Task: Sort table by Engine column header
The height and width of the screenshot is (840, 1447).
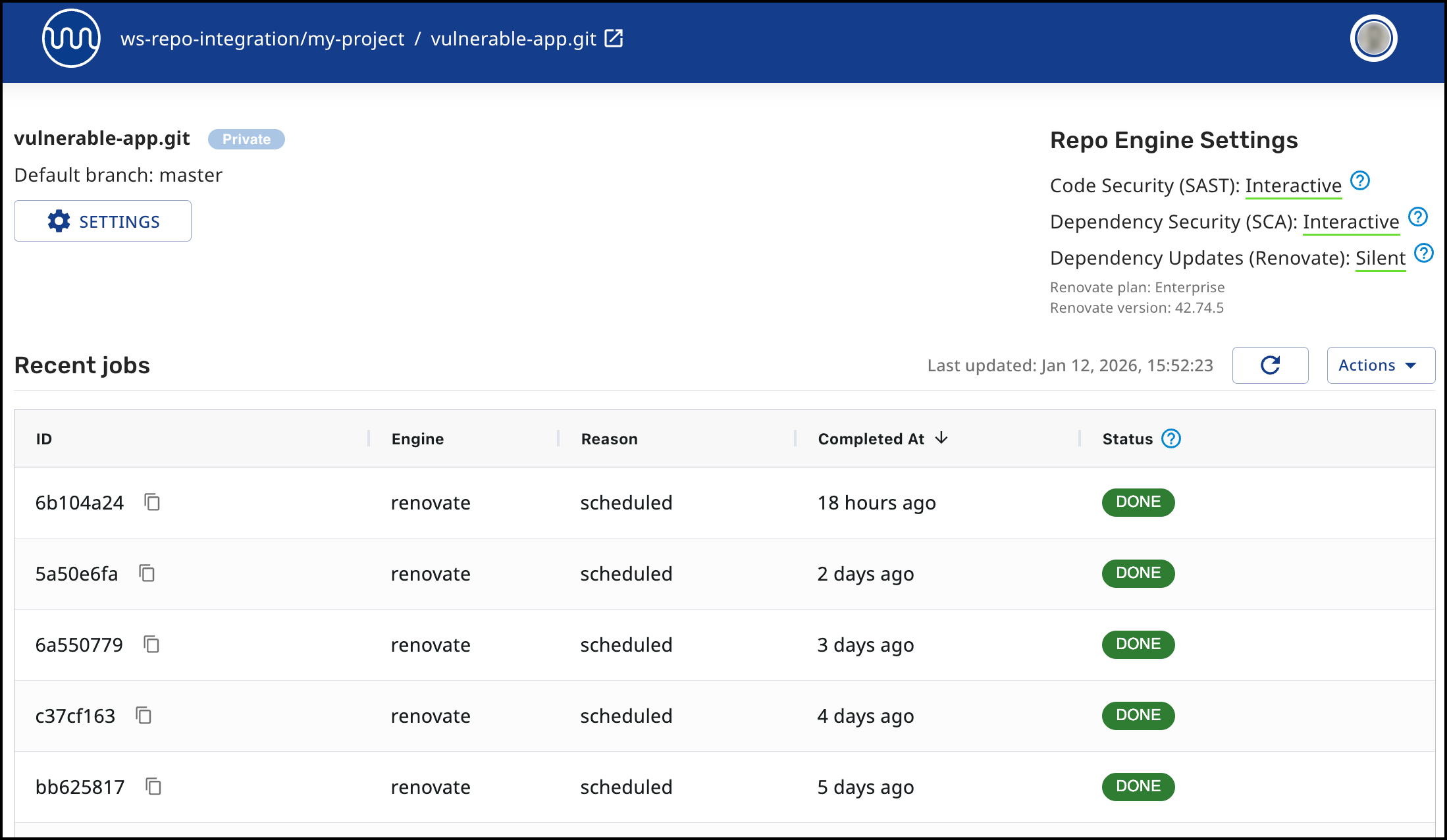Action: click(417, 439)
